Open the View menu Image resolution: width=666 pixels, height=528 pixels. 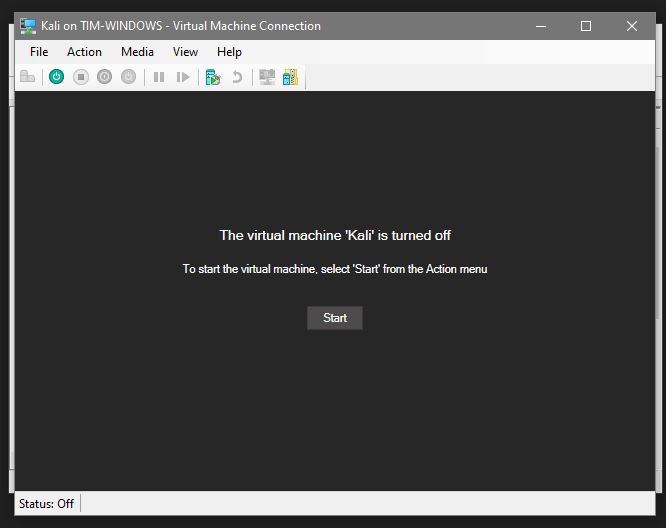185,52
